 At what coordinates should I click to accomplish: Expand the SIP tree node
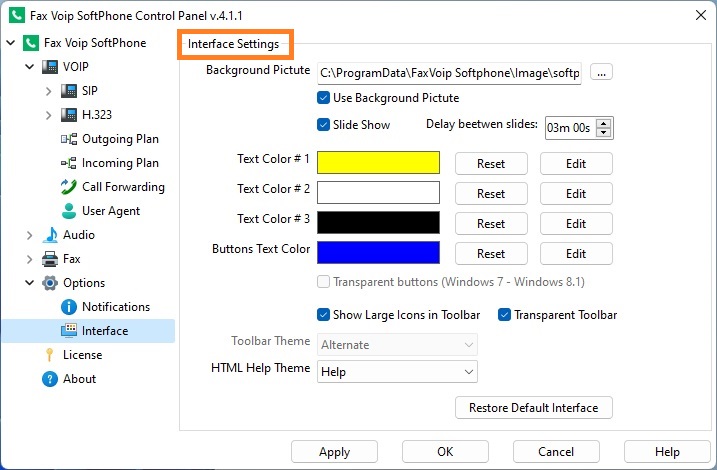[x=48, y=91]
